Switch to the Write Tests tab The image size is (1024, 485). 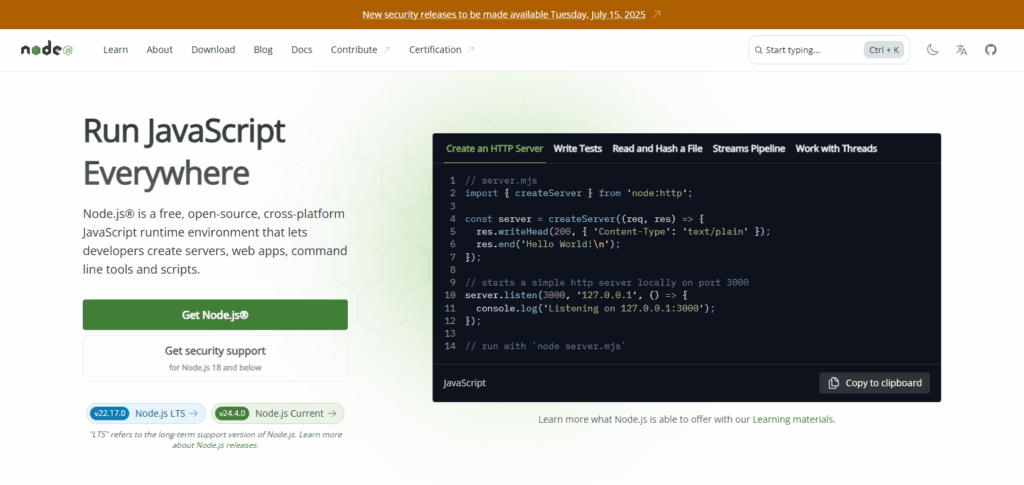point(577,149)
